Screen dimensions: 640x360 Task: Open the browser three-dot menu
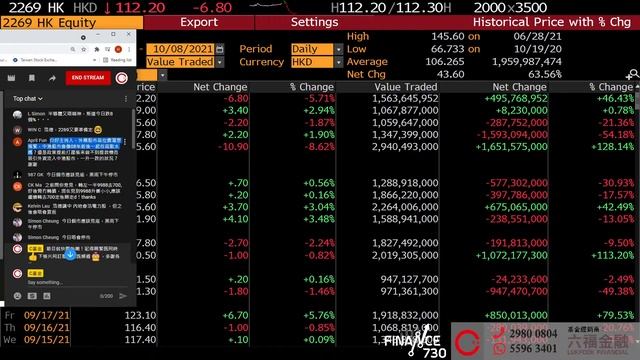129,49
